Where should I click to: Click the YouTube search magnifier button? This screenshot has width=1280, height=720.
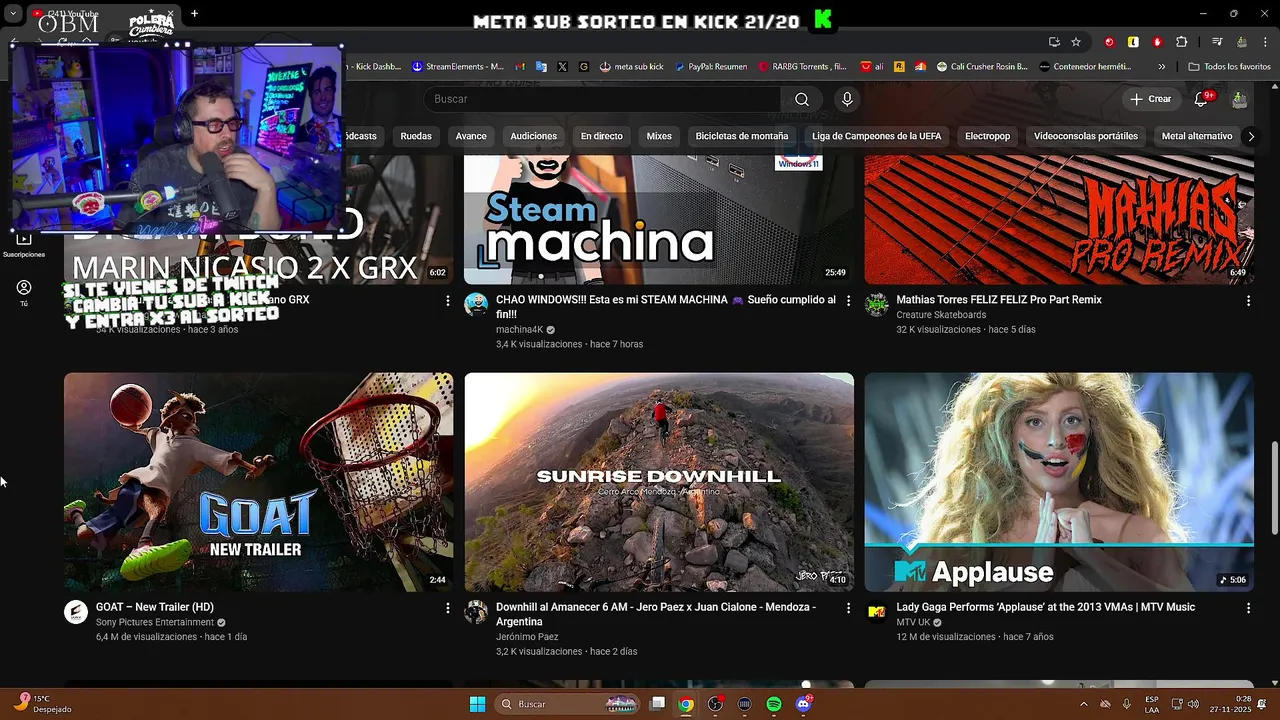tap(802, 99)
